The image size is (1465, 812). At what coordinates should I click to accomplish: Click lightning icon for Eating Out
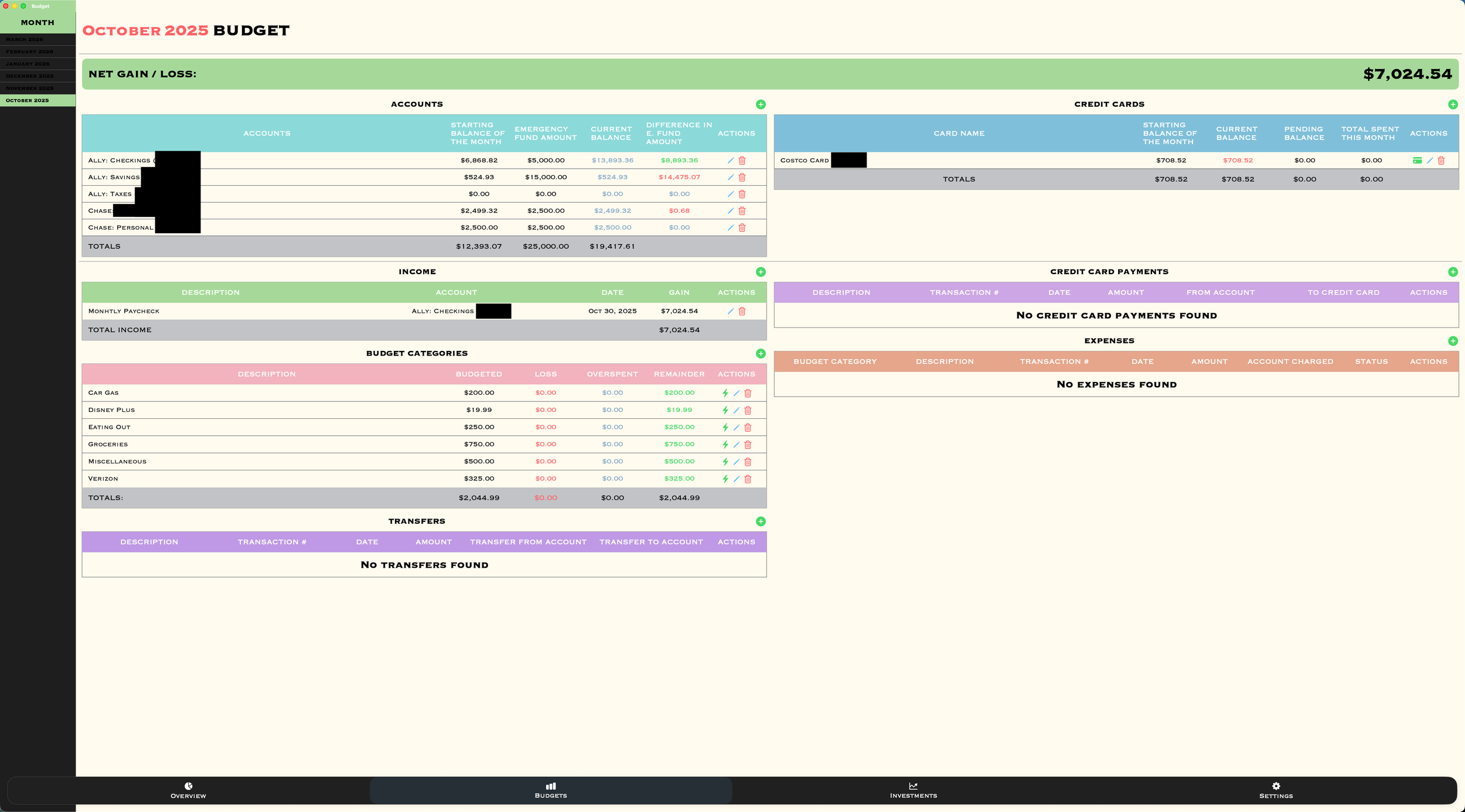pyautogui.click(x=725, y=428)
